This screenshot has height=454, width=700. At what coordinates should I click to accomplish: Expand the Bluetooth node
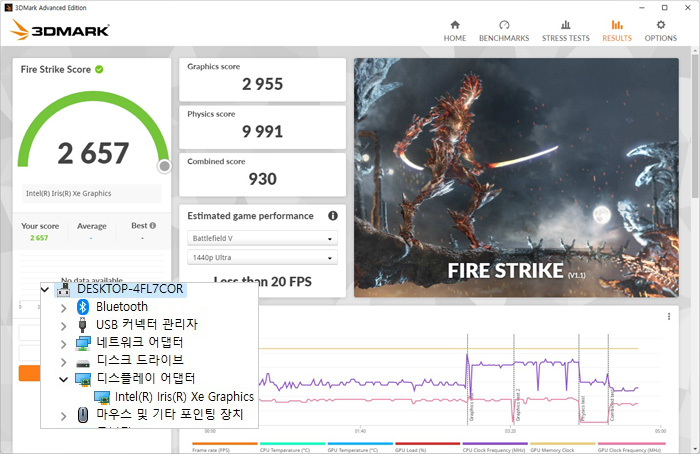click(x=63, y=308)
